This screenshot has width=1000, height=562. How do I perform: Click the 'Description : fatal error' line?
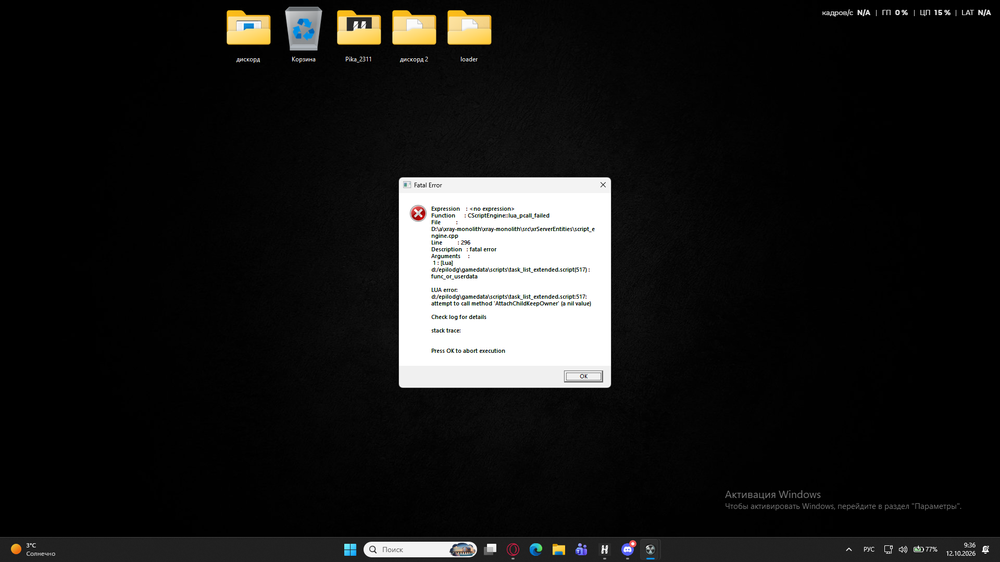point(464,249)
